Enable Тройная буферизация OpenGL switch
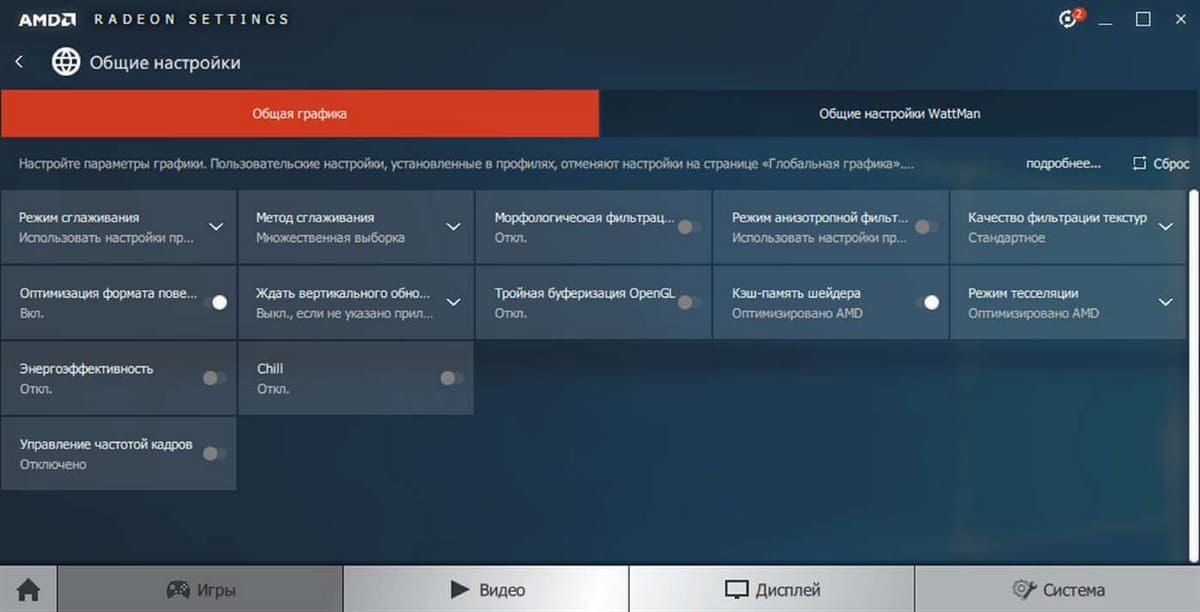This screenshot has width=1200, height=612. click(689, 302)
